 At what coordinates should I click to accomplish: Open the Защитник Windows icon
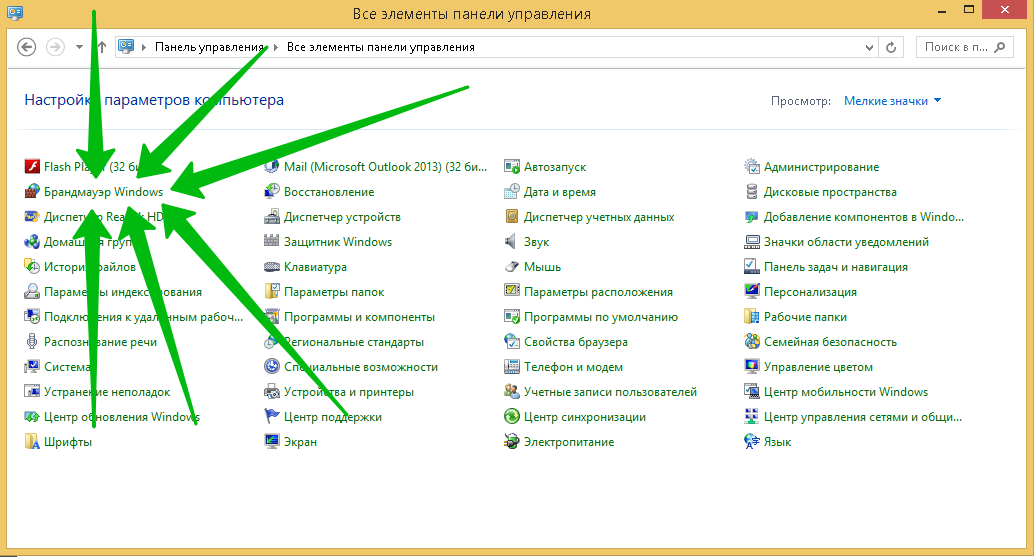point(272,242)
